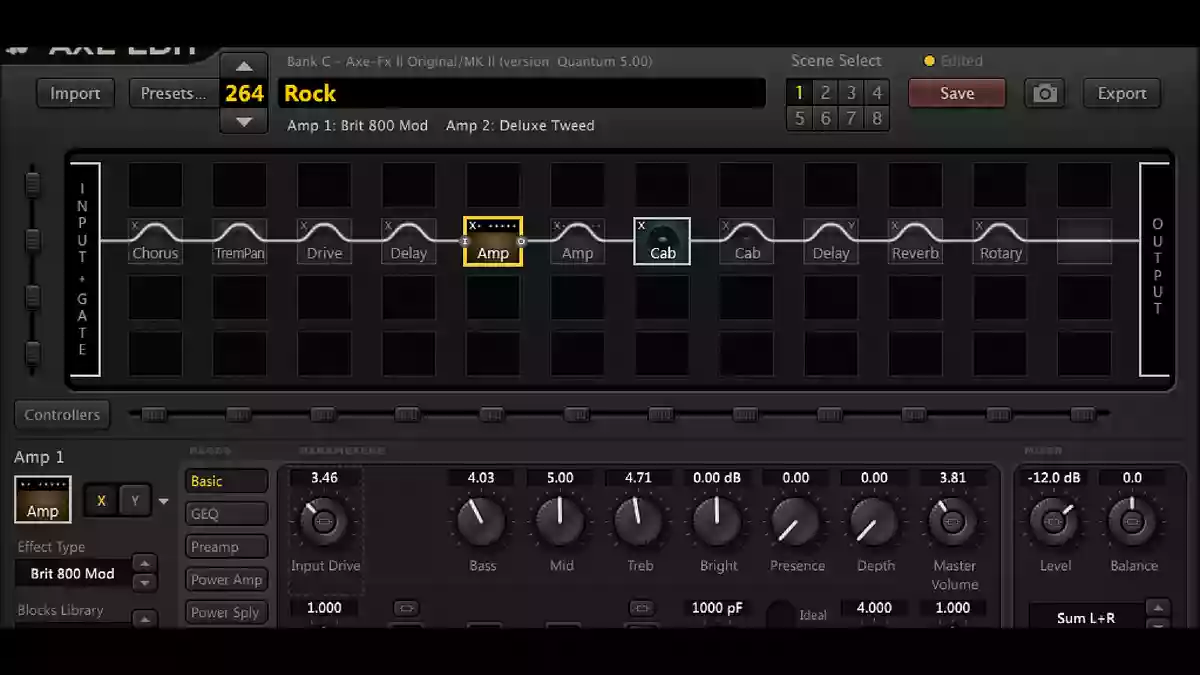
Task: Click the Treb knob
Action: point(638,521)
